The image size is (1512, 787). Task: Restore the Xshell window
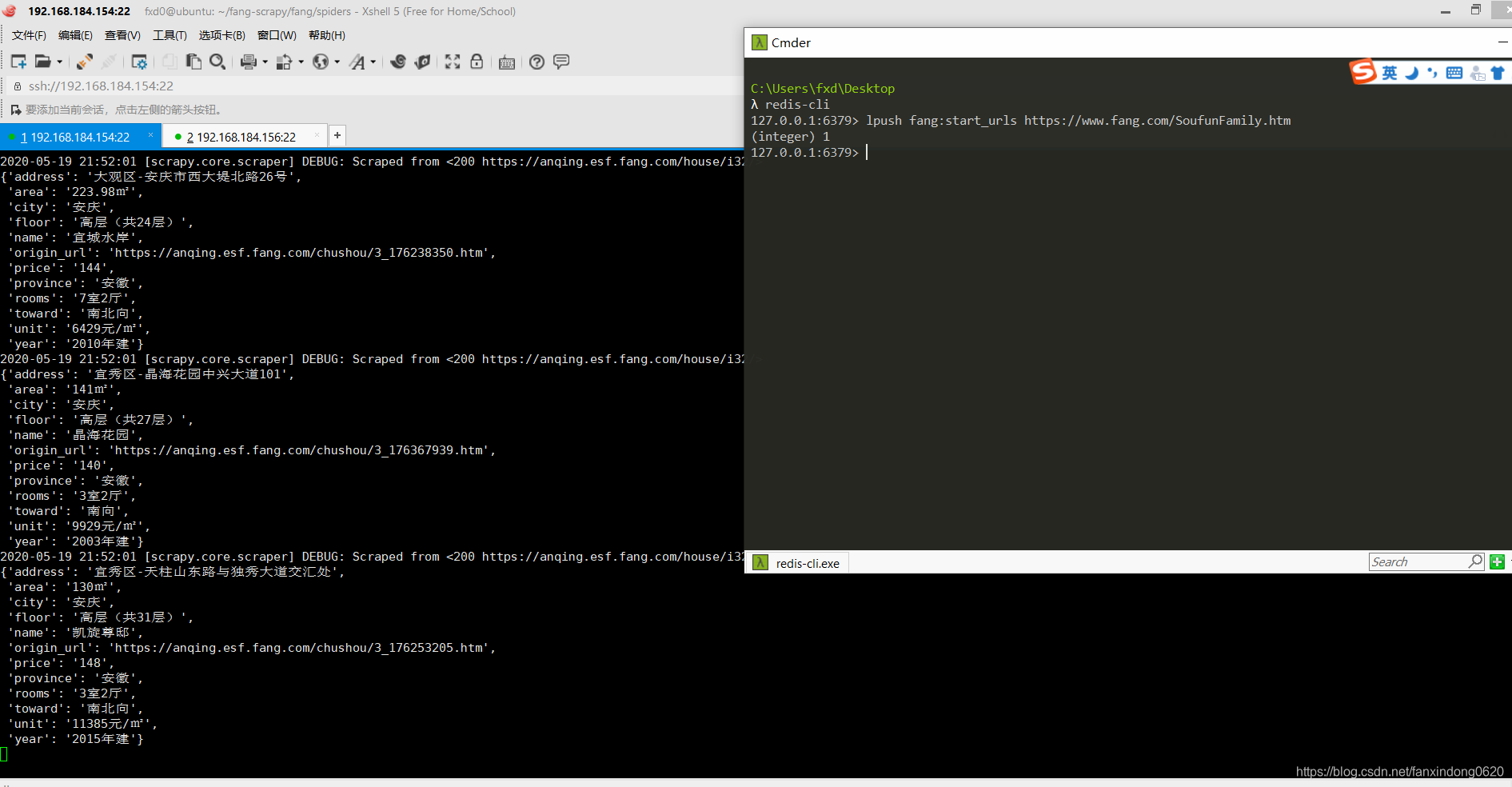pyautogui.click(x=1476, y=10)
